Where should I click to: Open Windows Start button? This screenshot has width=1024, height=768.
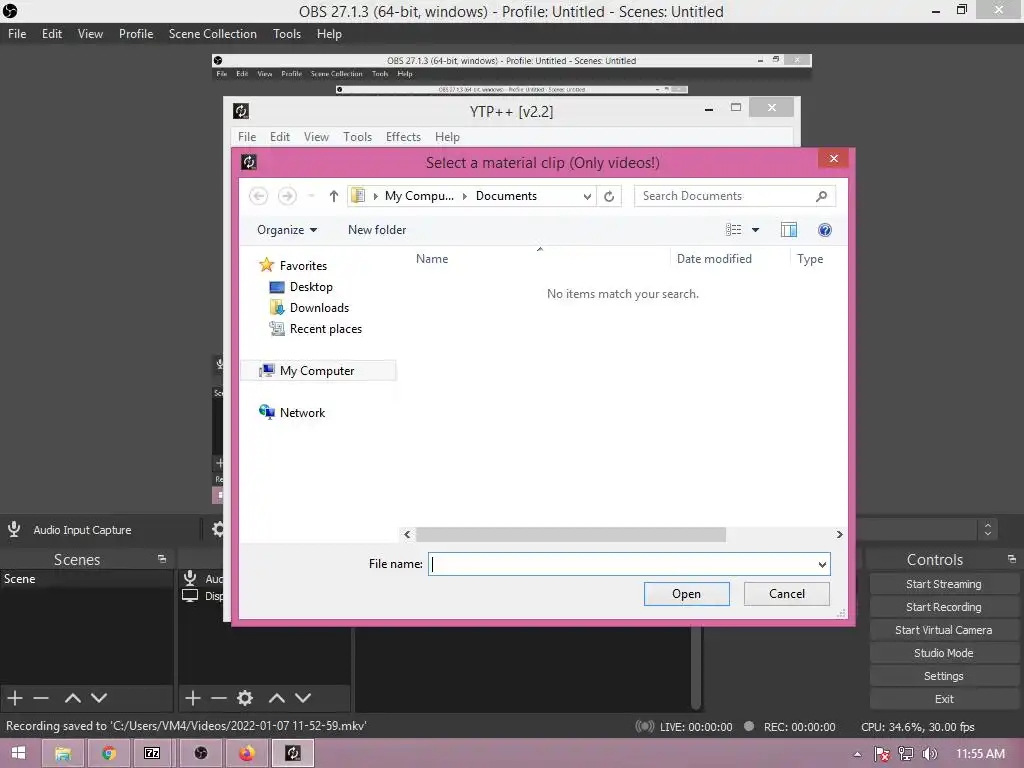click(x=18, y=753)
